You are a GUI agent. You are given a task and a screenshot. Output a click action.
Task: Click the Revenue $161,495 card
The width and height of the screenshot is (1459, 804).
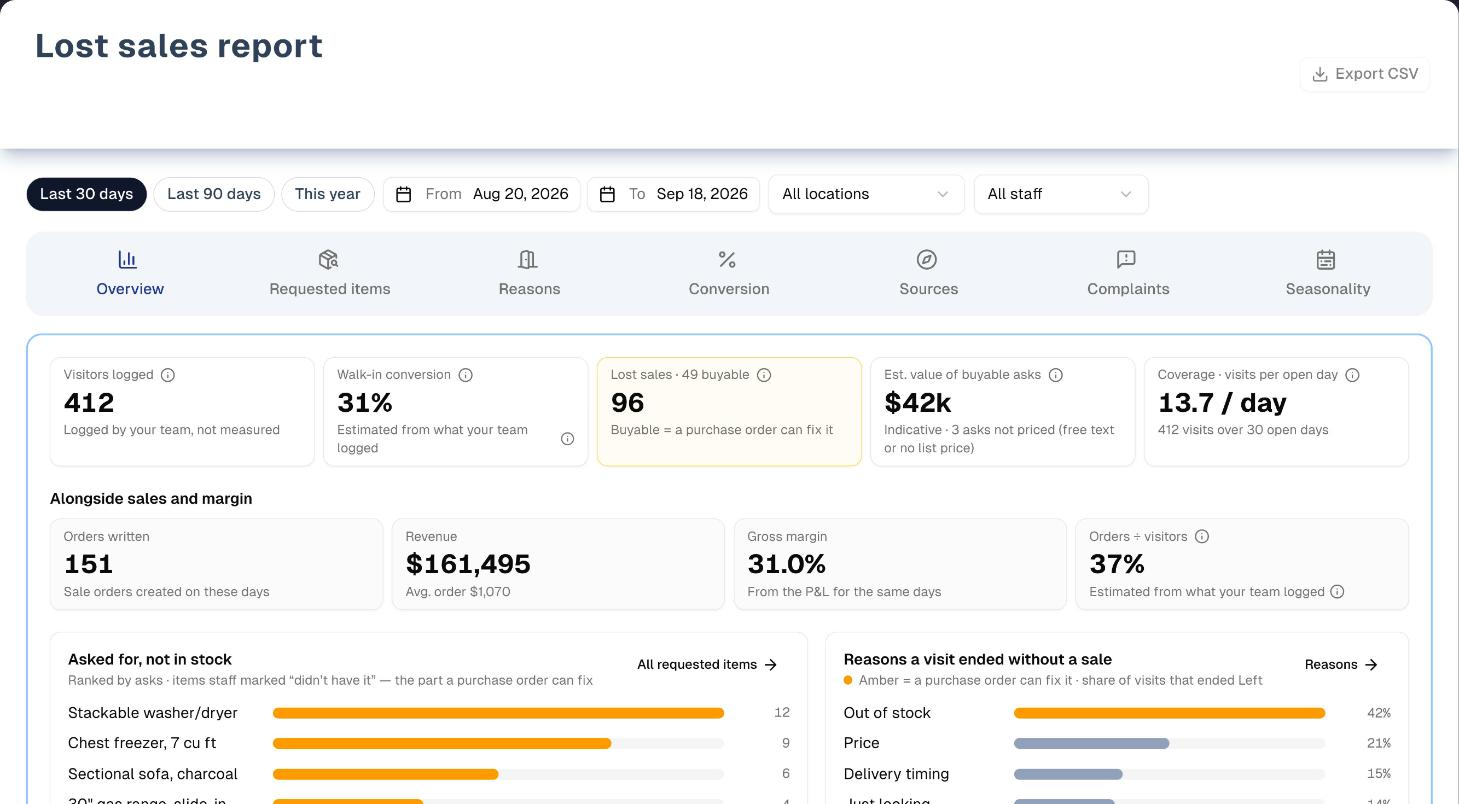558,564
